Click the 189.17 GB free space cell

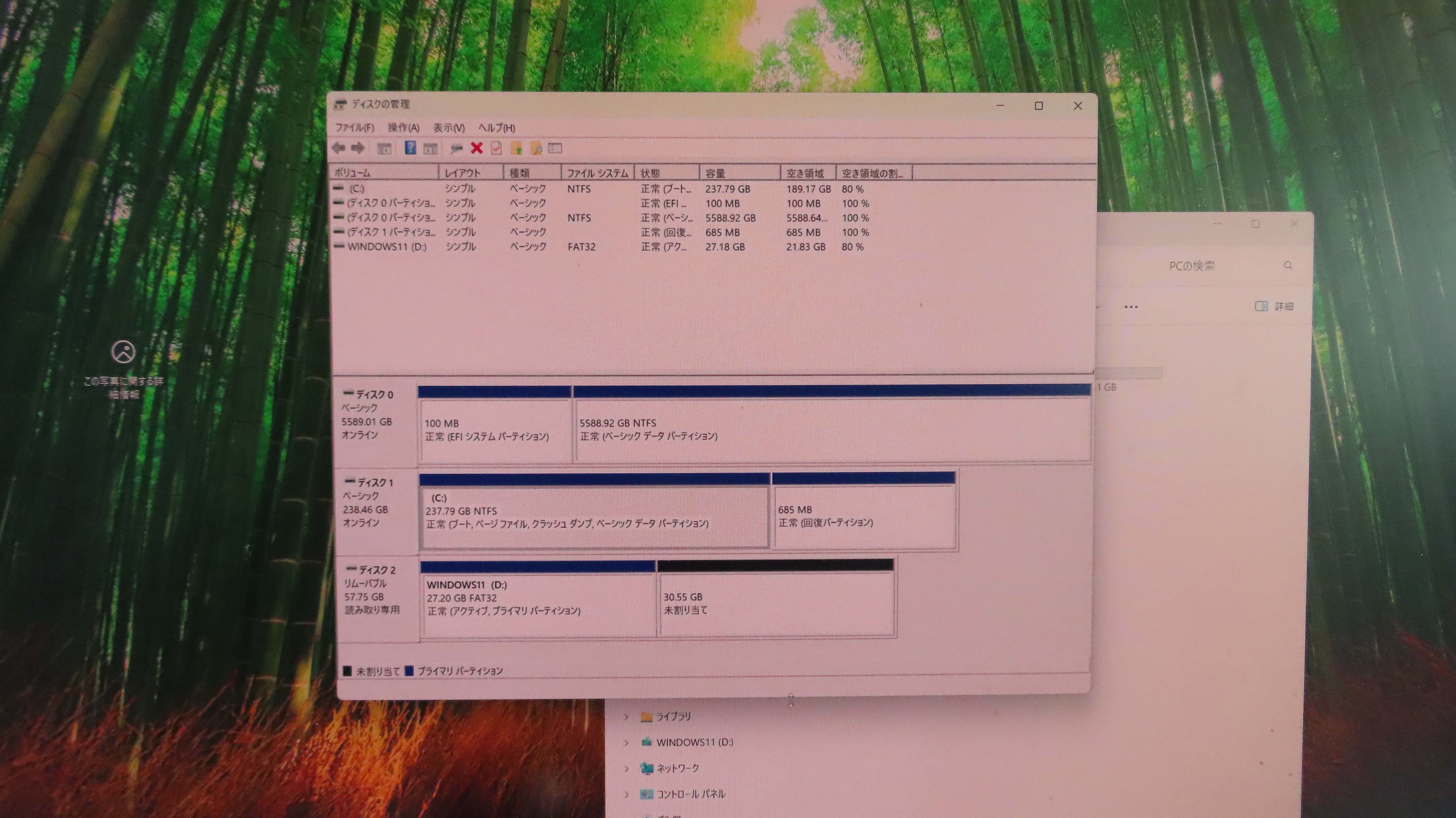pos(808,189)
